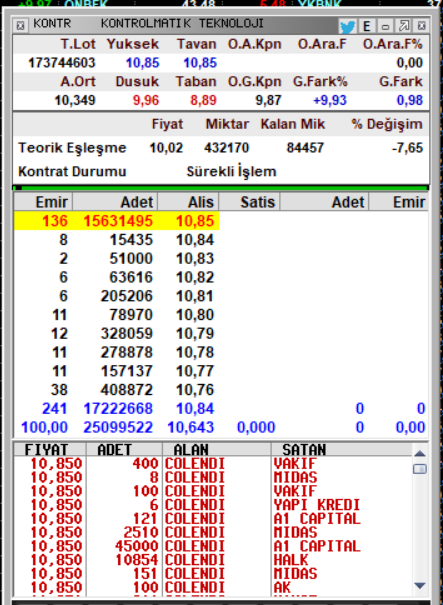443x605 pixels.
Task: Click weighted average value 10,643
Action: [x=191, y=427]
